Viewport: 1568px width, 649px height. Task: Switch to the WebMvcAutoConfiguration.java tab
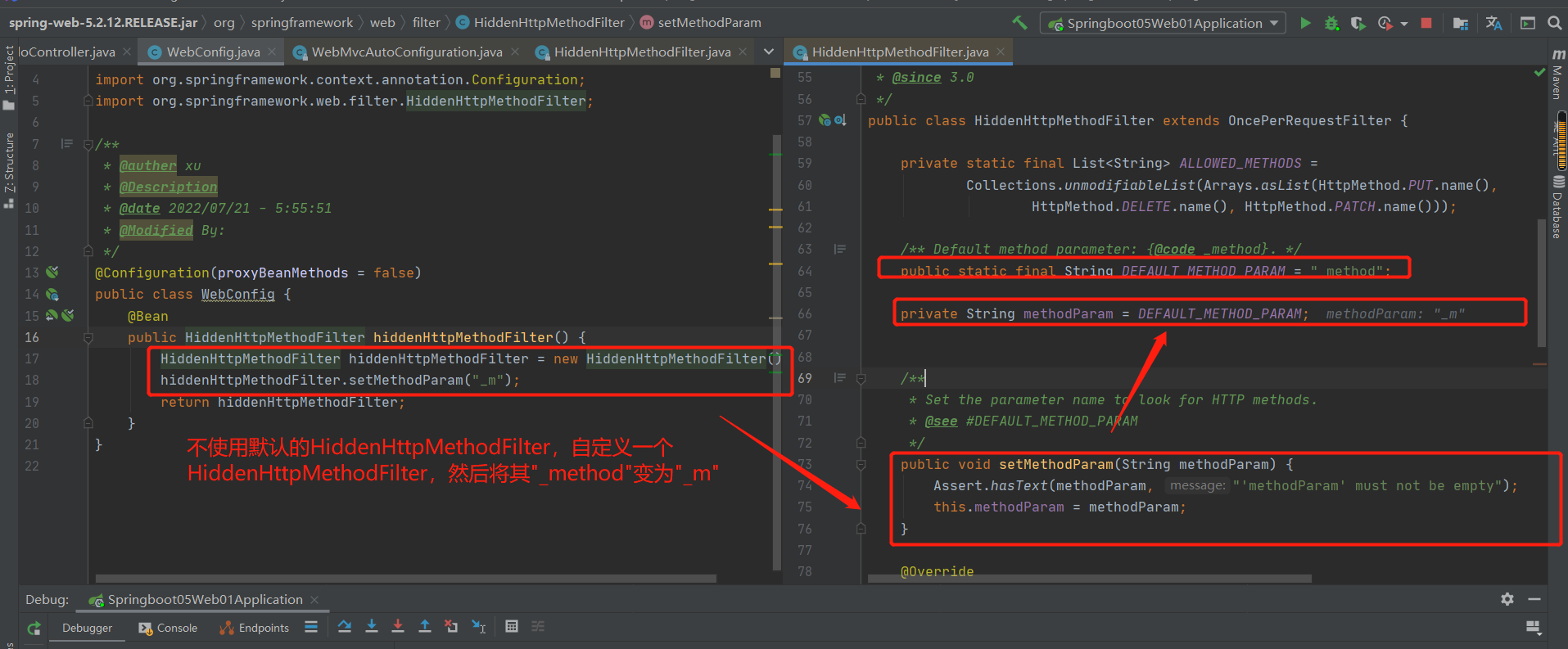(407, 52)
